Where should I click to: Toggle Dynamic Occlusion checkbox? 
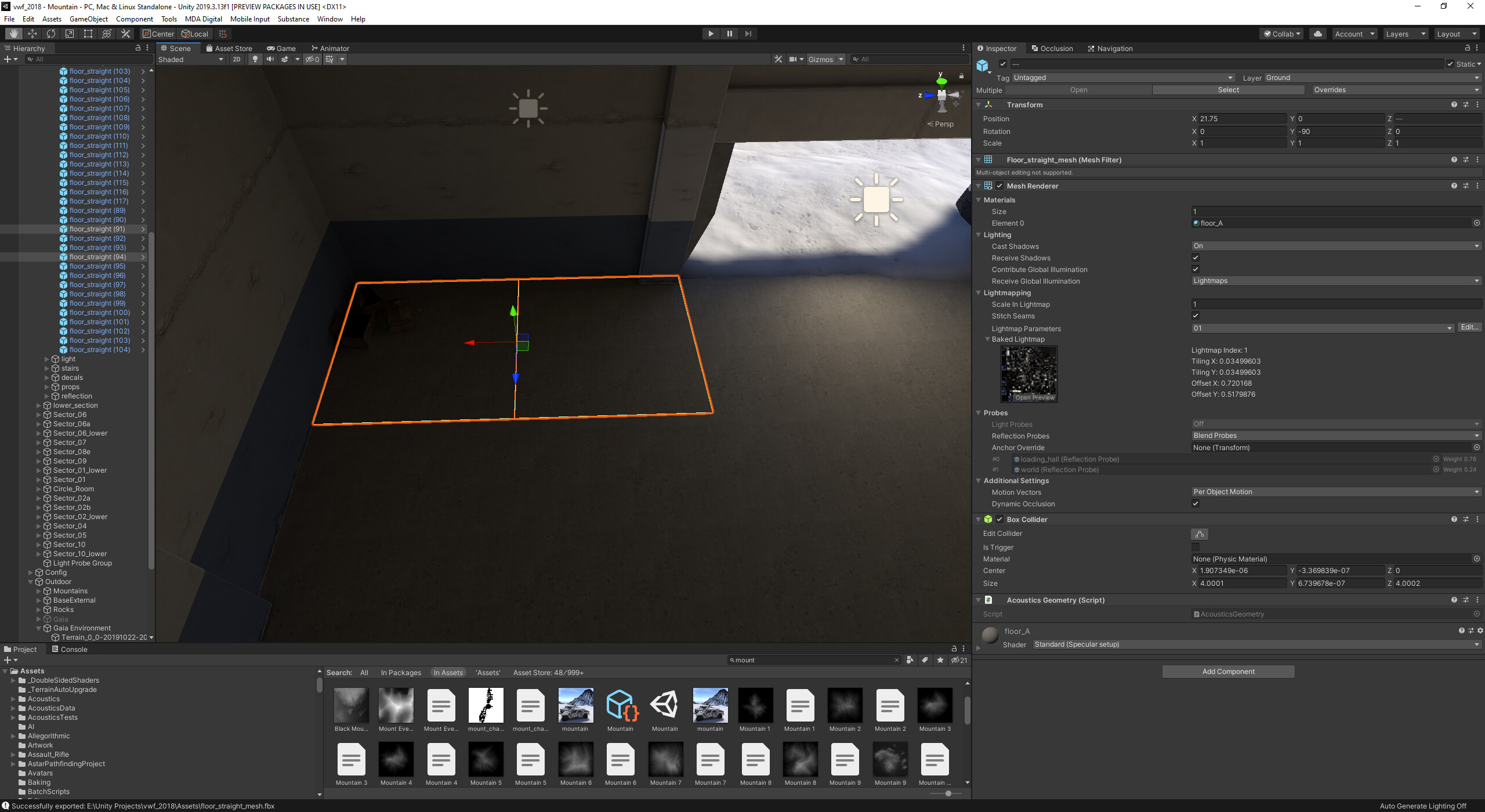[x=1196, y=503]
